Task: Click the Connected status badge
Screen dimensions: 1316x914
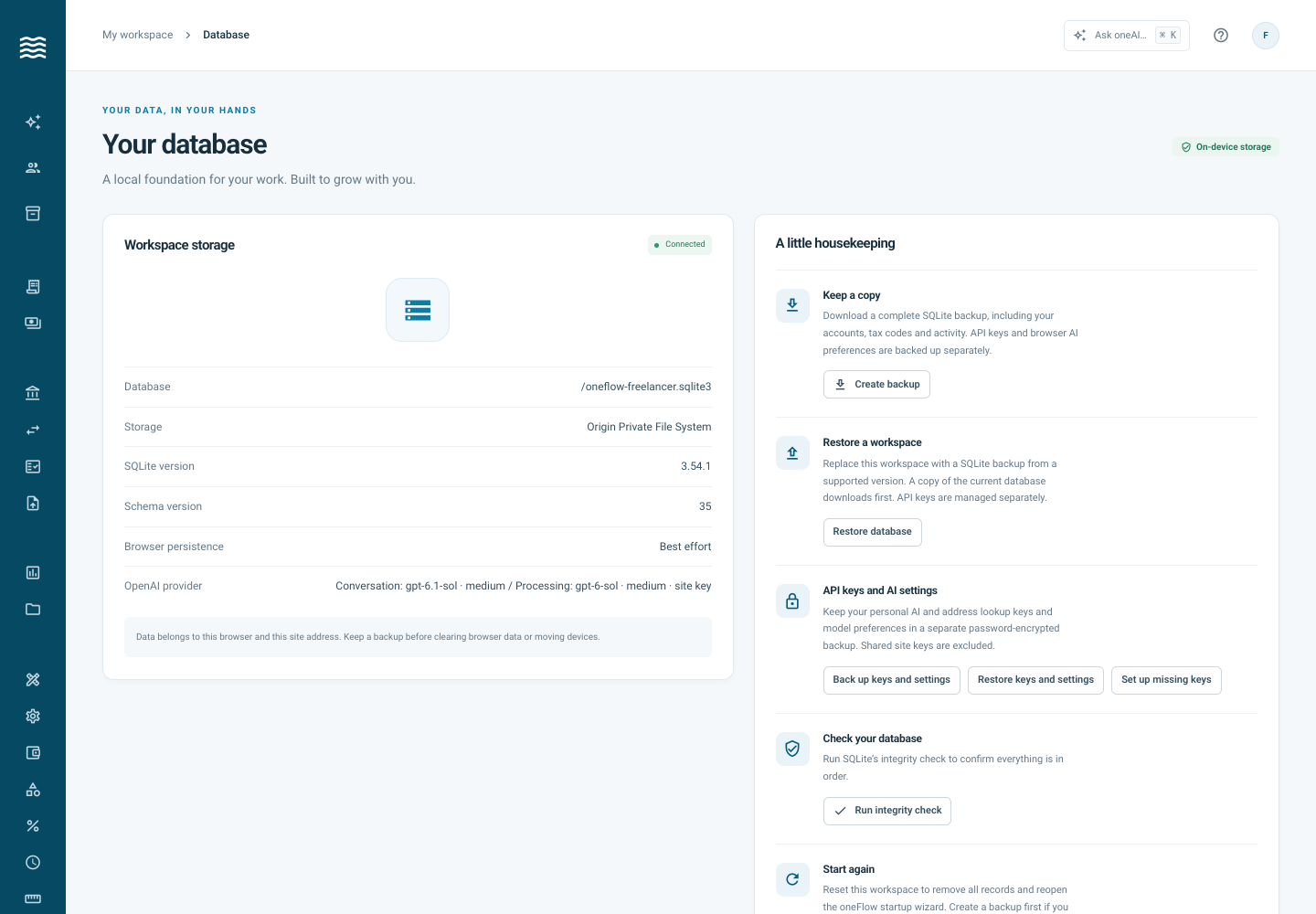Action: click(x=680, y=245)
